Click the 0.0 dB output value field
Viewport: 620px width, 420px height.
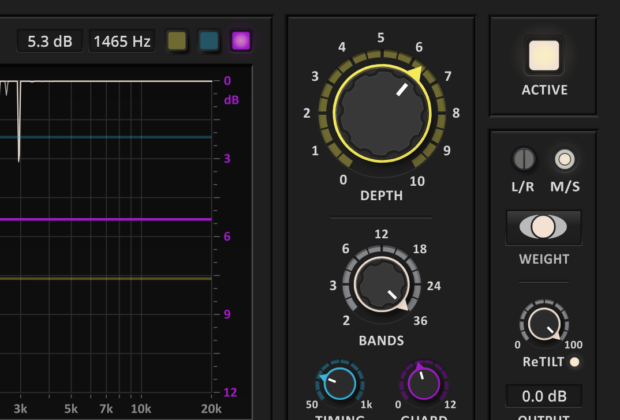click(544, 396)
